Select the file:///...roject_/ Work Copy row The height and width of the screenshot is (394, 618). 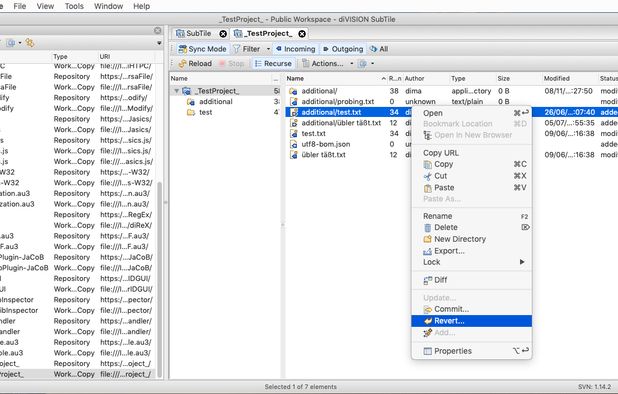[x=77, y=374]
